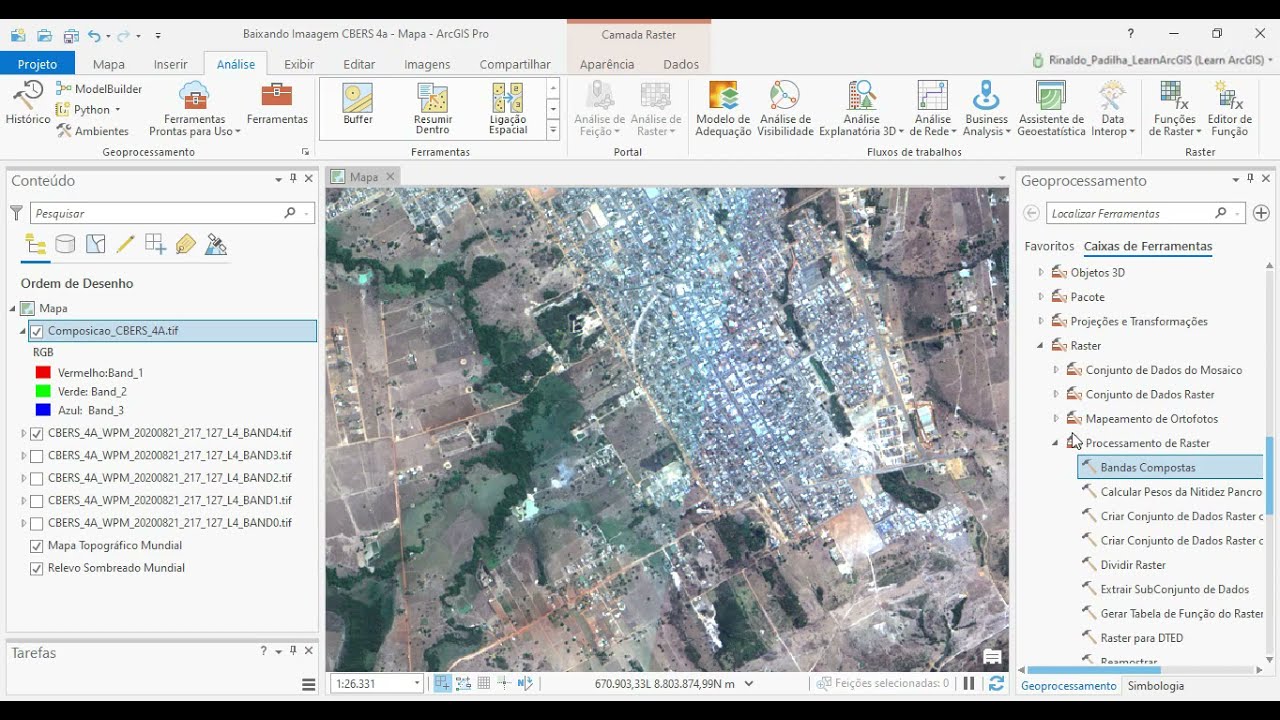Collapse the Raster toolbox
The height and width of the screenshot is (720, 1280).
click(1041, 346)
